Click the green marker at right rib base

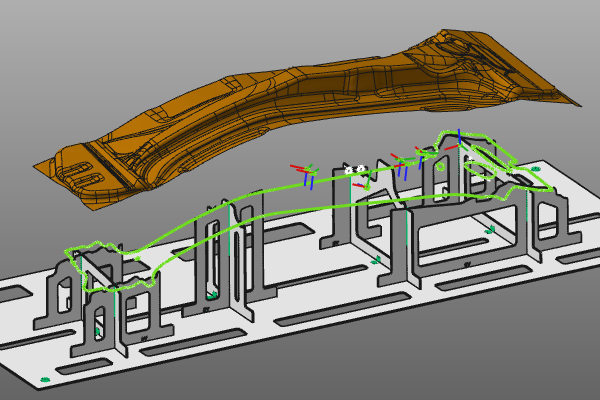(490, 231)
